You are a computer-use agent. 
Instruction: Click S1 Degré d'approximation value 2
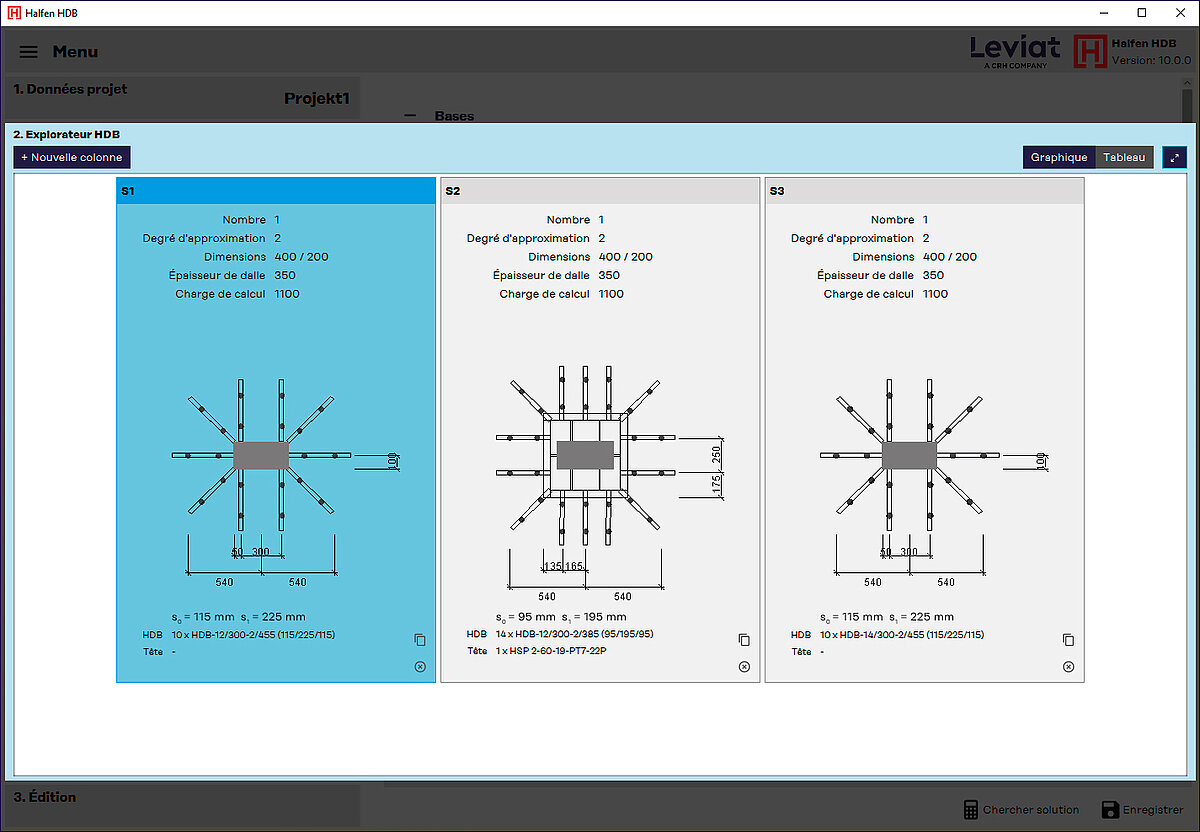tap(278, 238)
